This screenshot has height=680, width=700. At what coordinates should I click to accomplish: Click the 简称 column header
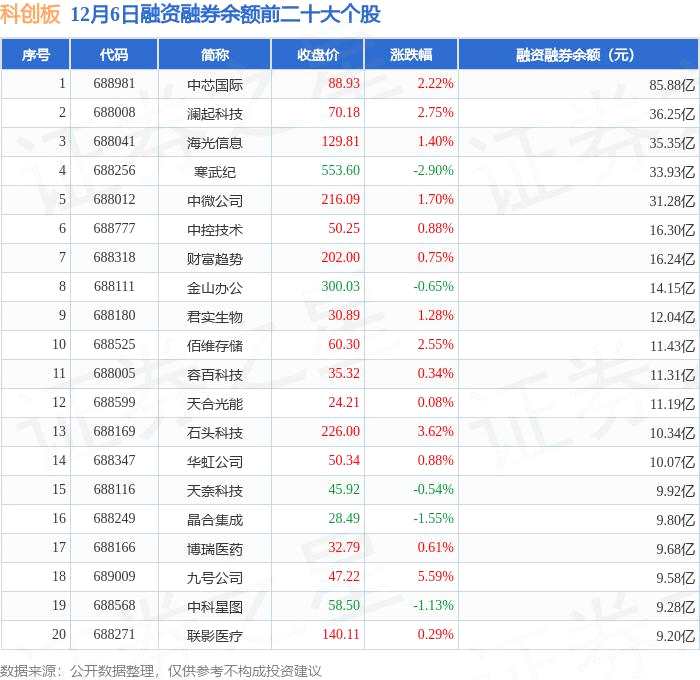tap(214, 54)
